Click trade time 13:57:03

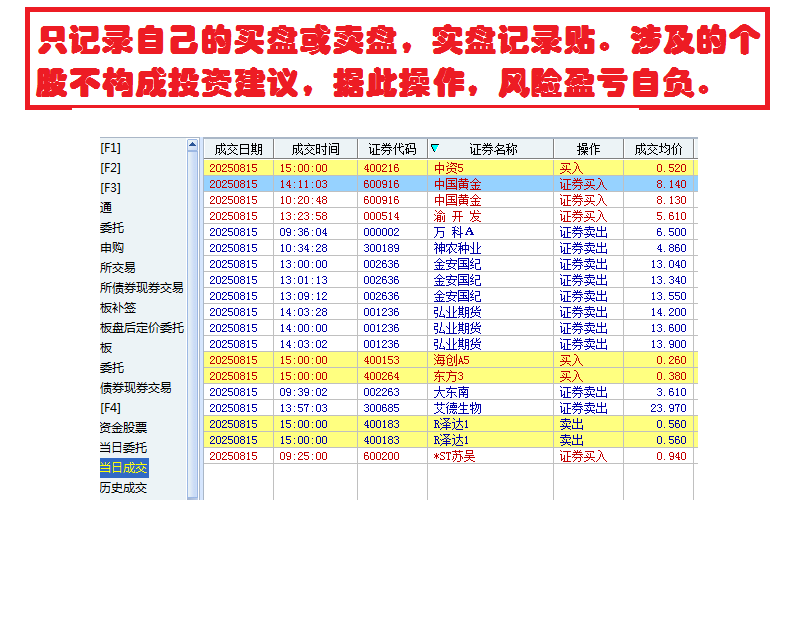(x=303, y=408)
